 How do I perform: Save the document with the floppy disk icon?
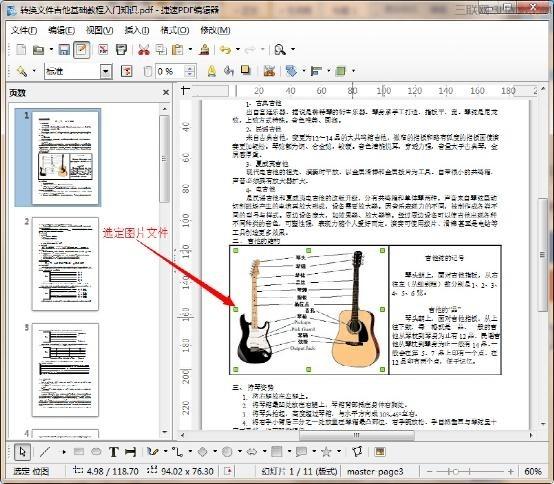click(x=64, y=50)
